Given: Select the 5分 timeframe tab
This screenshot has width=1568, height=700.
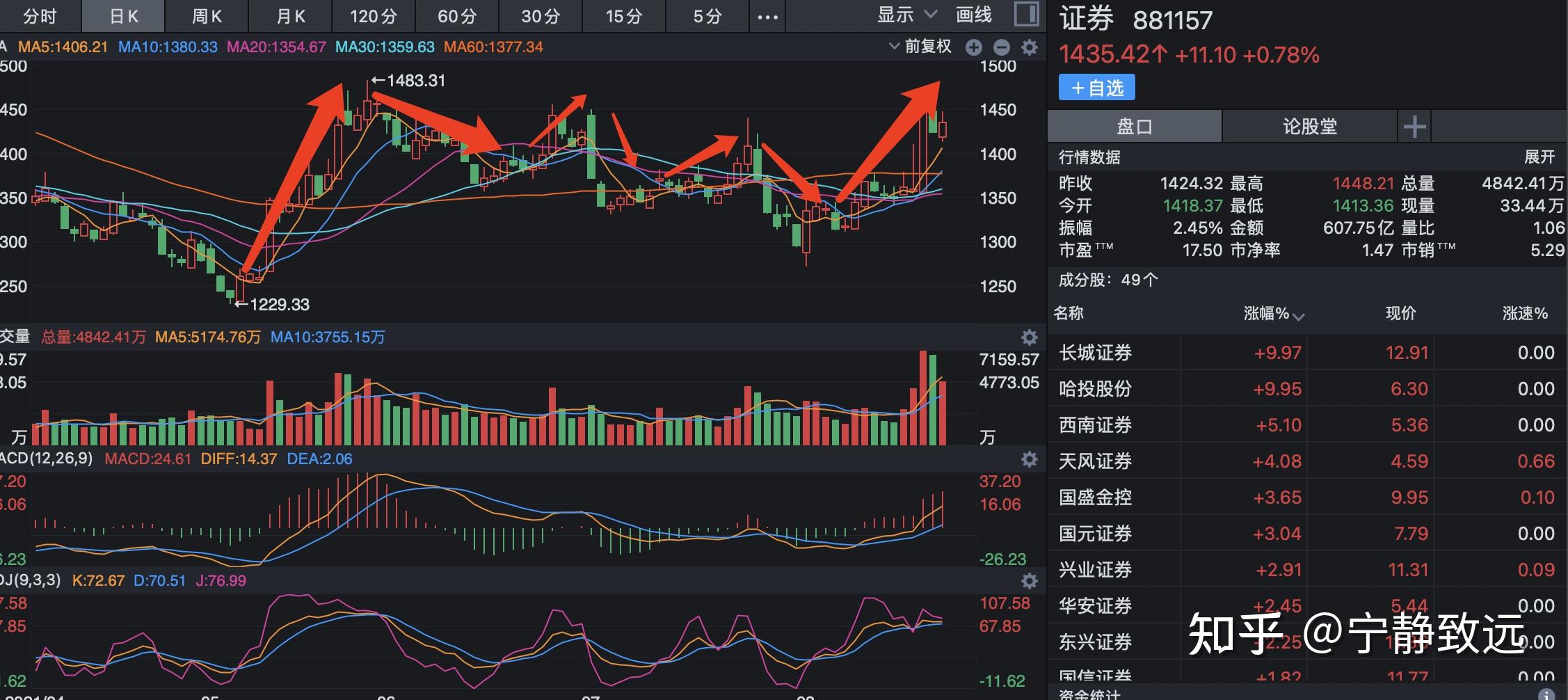Looking at the screenshot, I should click(x=707, y=16).
